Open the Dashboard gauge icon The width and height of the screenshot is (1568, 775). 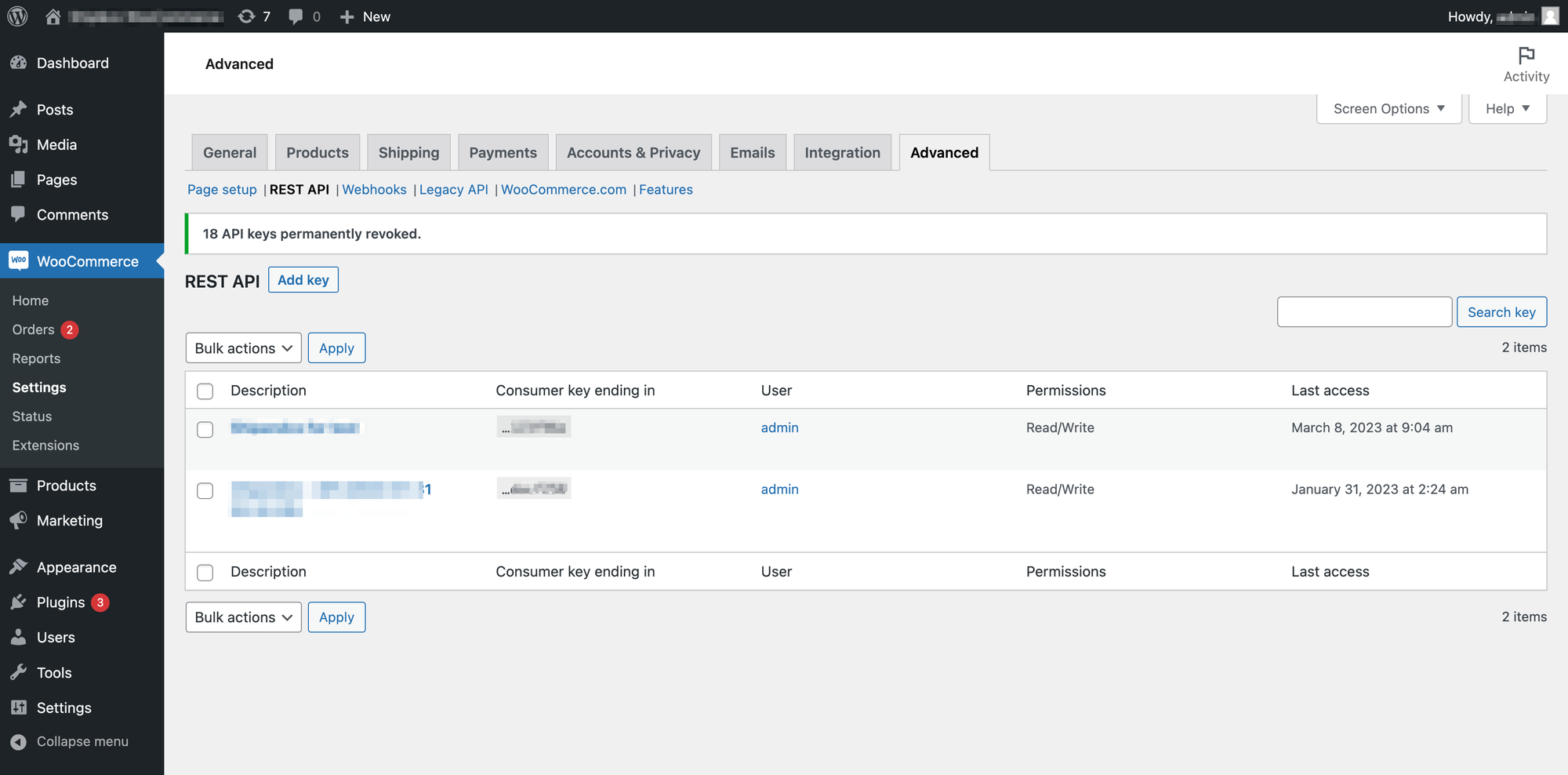click(19, 63)
